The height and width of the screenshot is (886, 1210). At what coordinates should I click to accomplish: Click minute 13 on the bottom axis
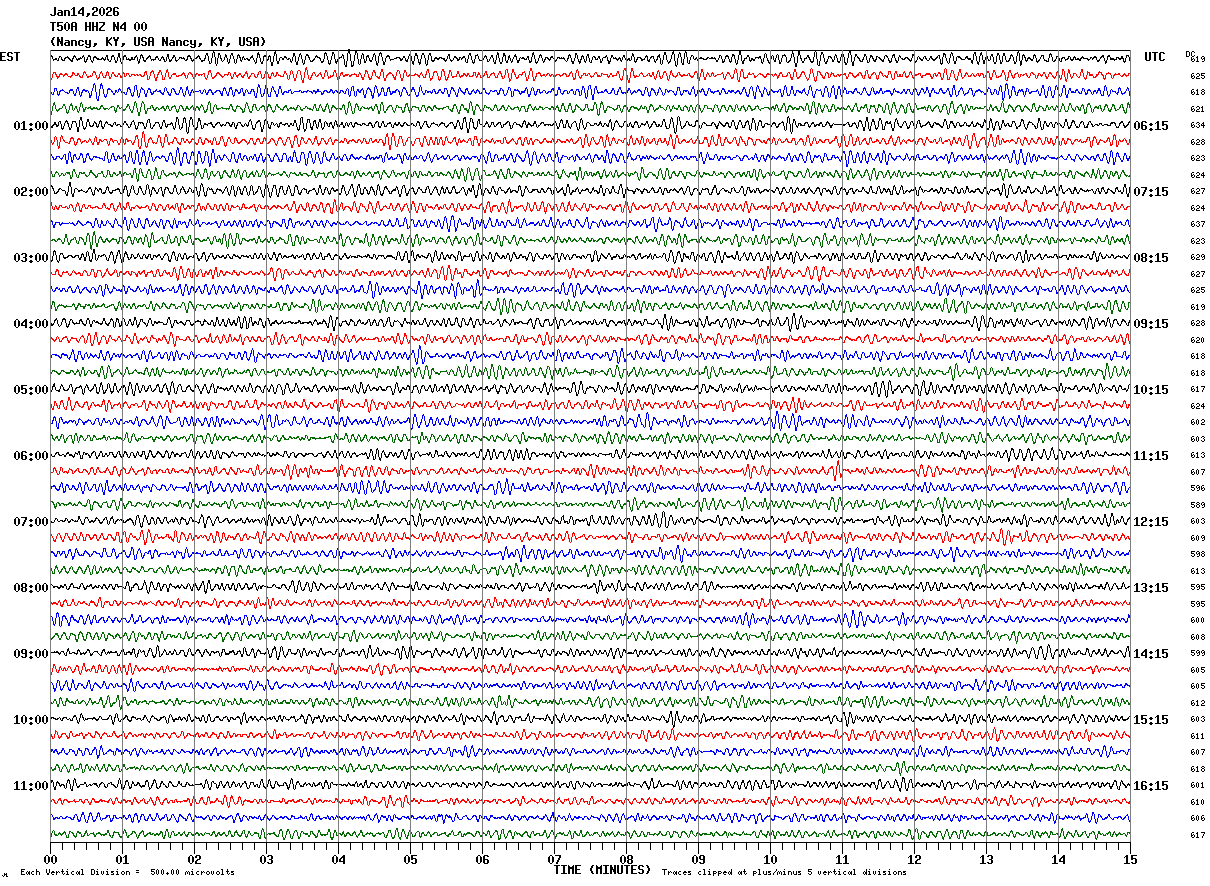point(986,859)
